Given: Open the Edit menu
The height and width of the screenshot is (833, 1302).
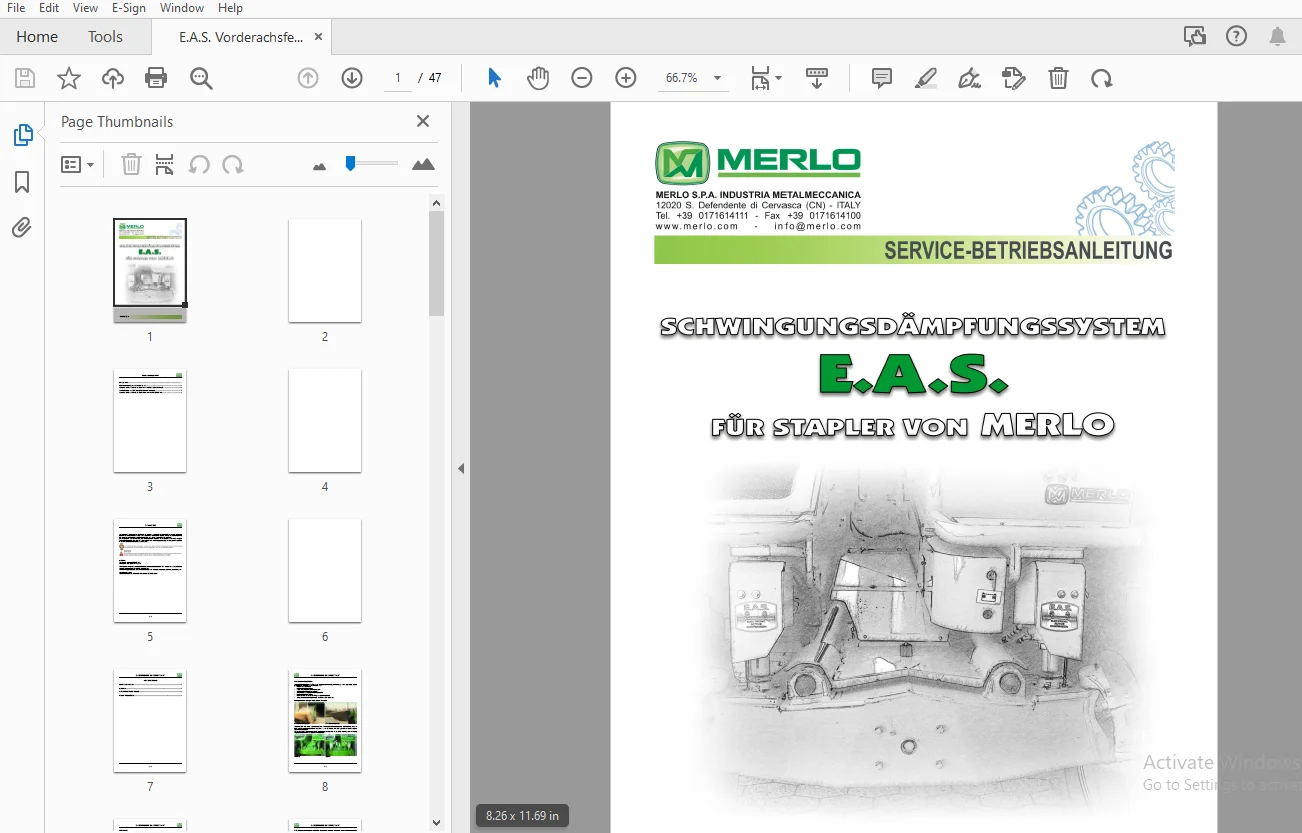Looking at the screenshot, I should [49, 8].
